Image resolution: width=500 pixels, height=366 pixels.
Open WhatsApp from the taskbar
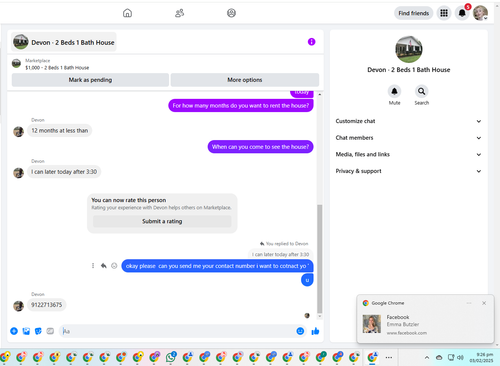(x=171, y=357)
